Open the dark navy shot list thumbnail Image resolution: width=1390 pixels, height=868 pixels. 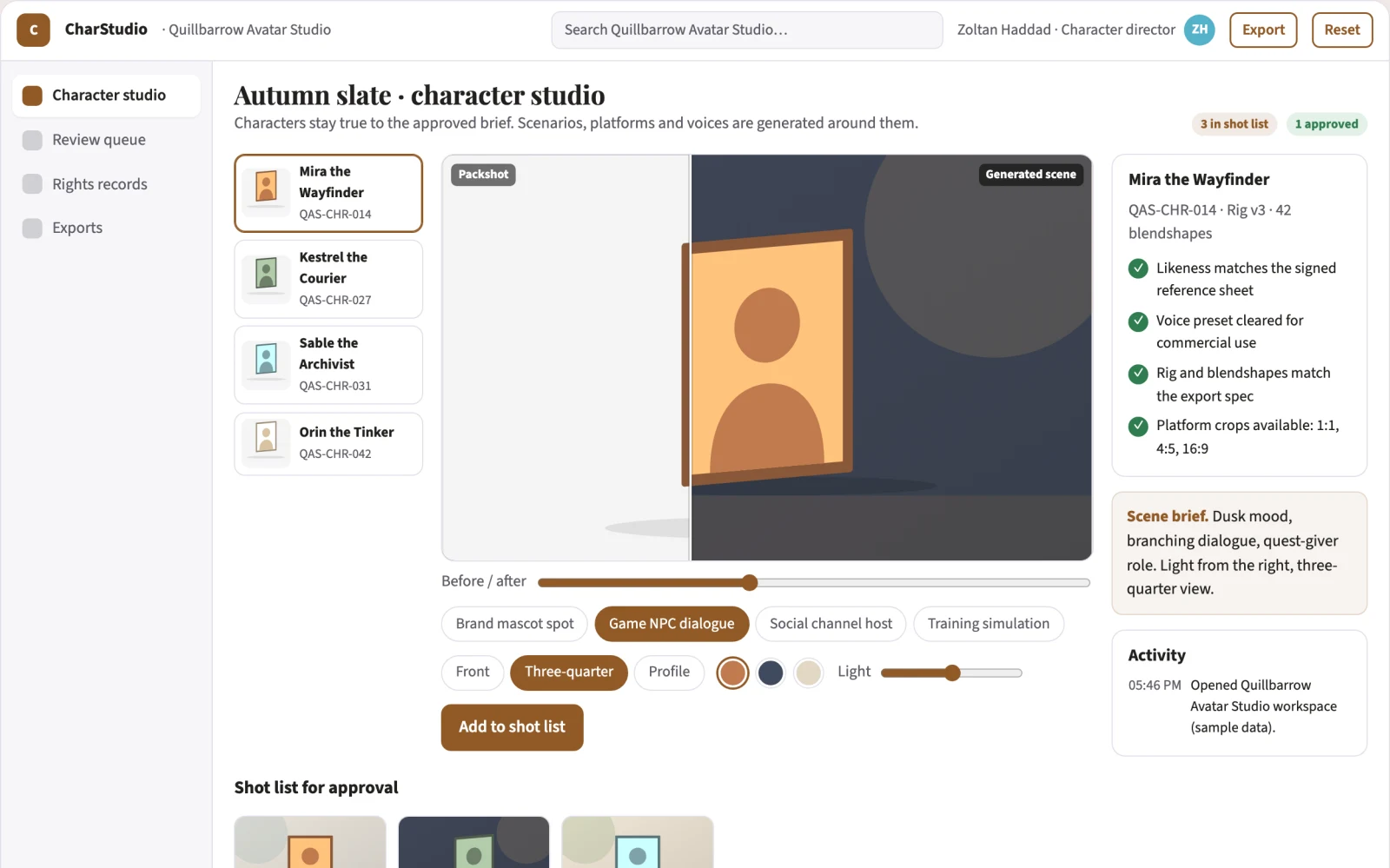click(473, 842)
